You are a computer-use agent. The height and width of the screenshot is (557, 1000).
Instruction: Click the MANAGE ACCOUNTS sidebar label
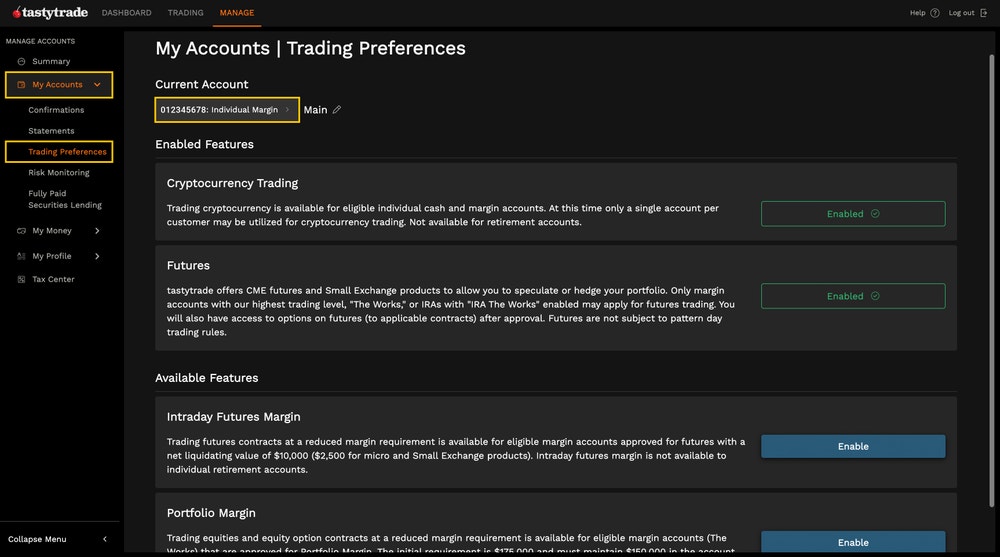pyautogui.click(x=40, y=41)
